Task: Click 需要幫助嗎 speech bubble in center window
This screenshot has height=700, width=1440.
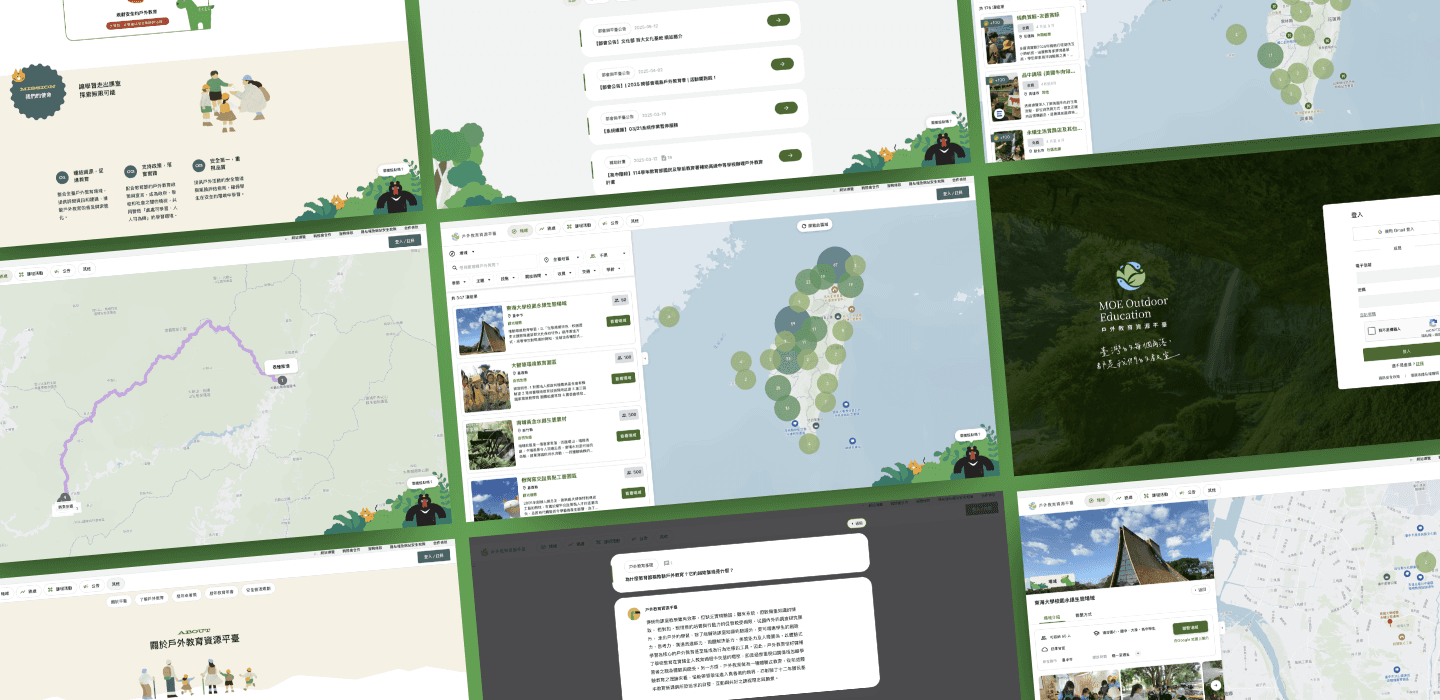Action: (x=968, y=435)
